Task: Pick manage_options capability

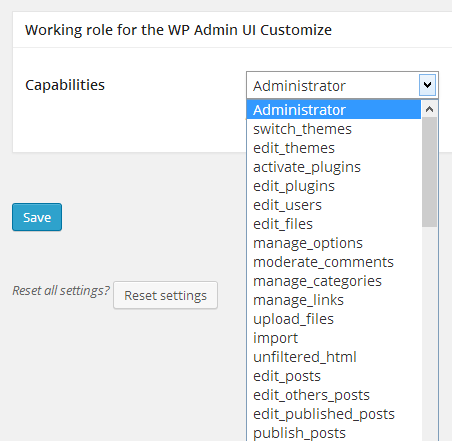Action: (x=334, y=243)
